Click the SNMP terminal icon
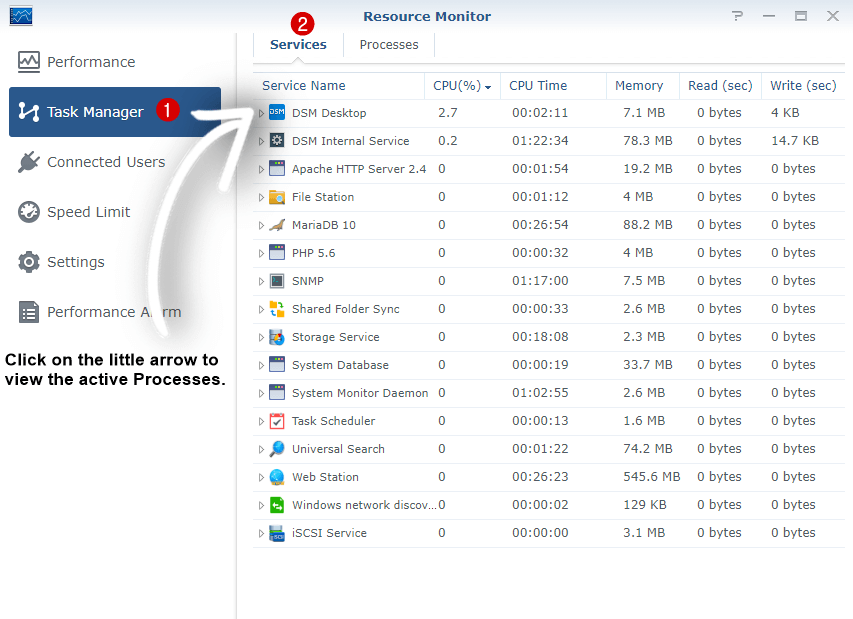 click(277, 281)
